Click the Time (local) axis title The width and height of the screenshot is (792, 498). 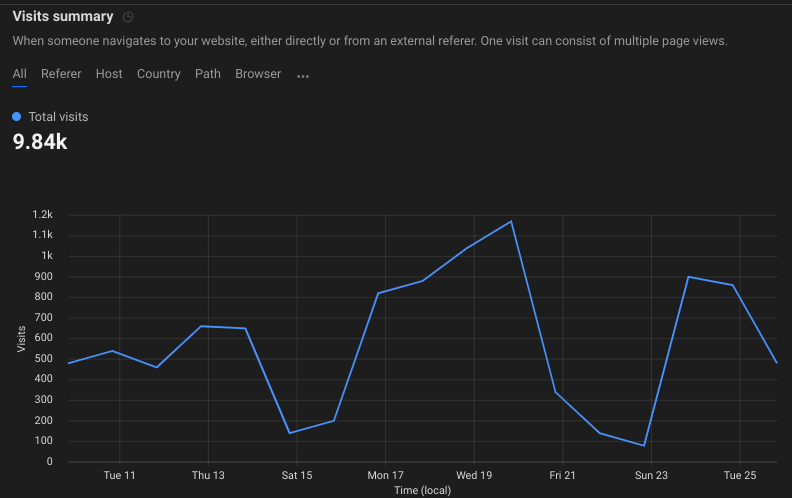click(x=421, y=490)
